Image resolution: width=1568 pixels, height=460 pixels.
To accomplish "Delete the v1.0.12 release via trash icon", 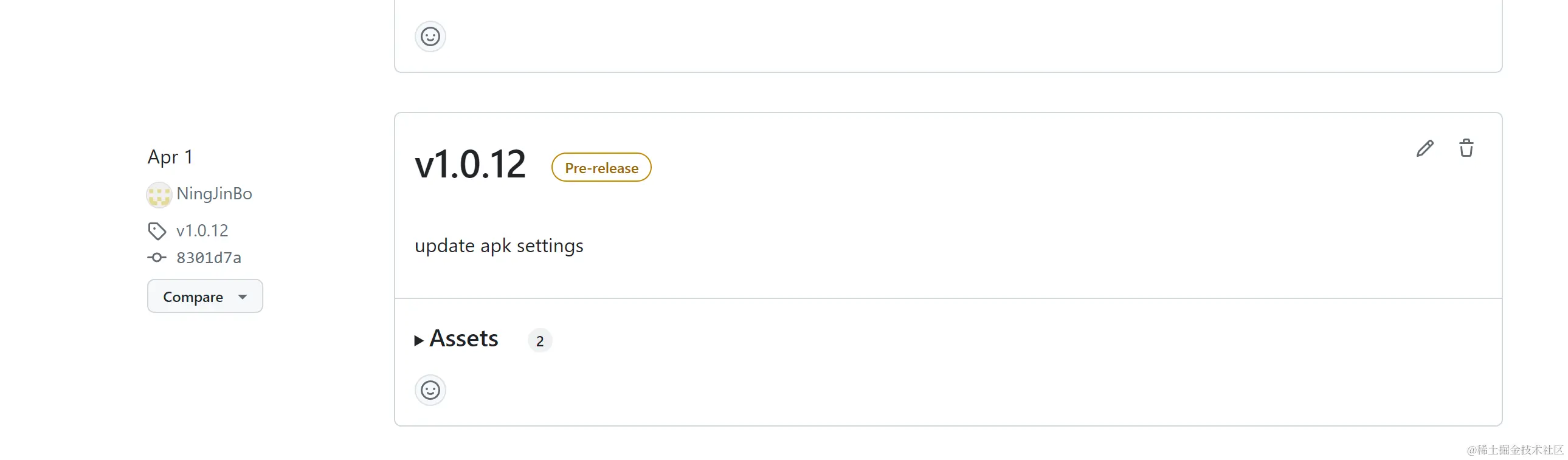I will pyautogui.click(x=1466, y=148).
